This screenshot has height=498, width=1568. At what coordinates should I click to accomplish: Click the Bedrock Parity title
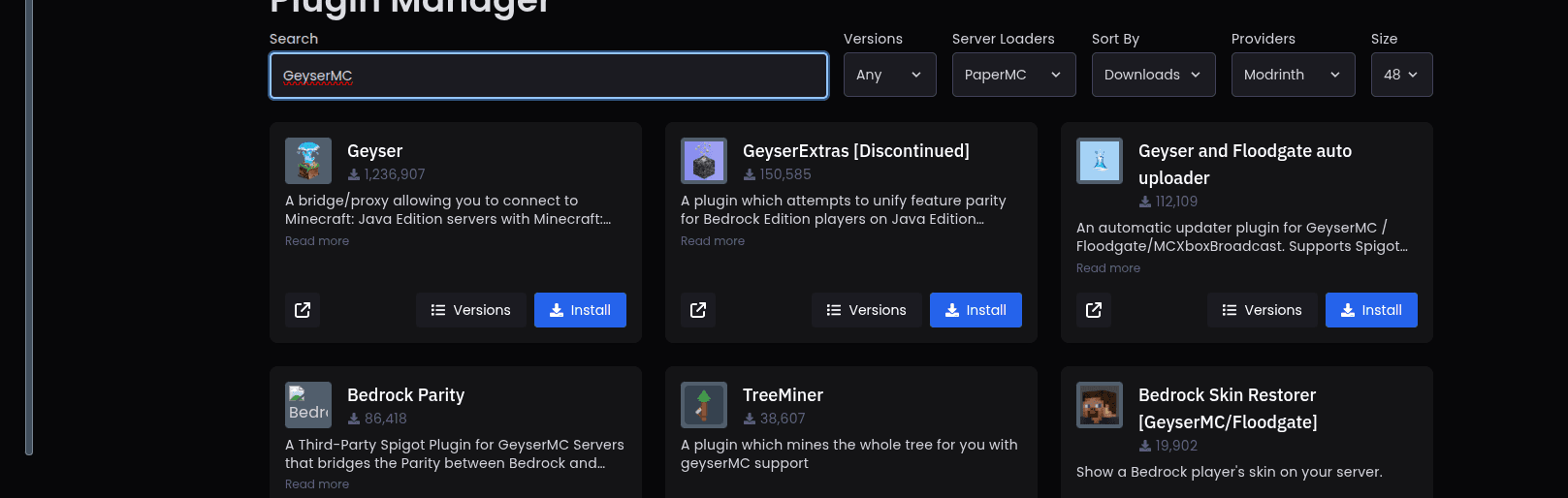coord(405,395)
